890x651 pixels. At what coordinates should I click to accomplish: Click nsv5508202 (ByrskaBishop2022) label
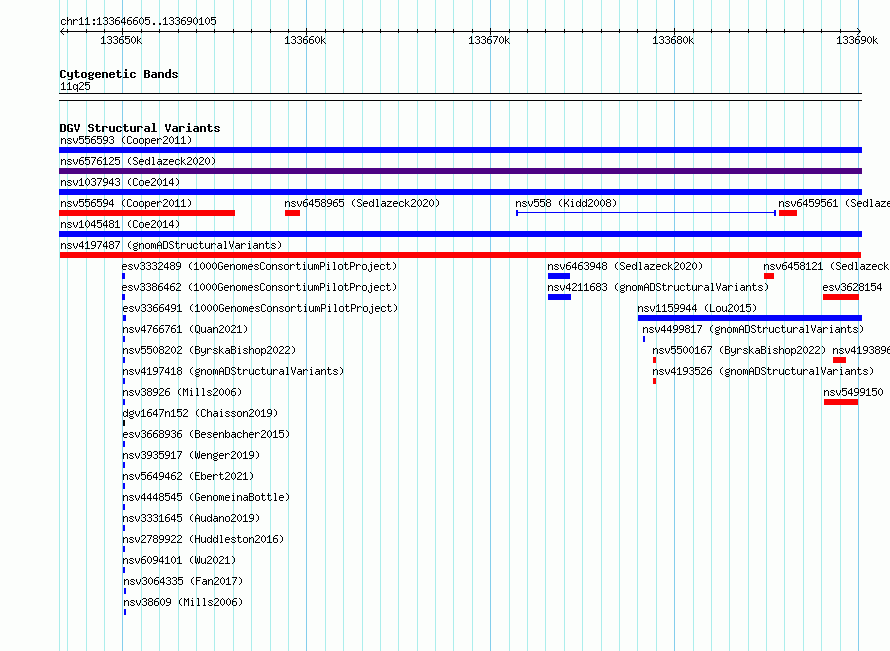[209, 350]
